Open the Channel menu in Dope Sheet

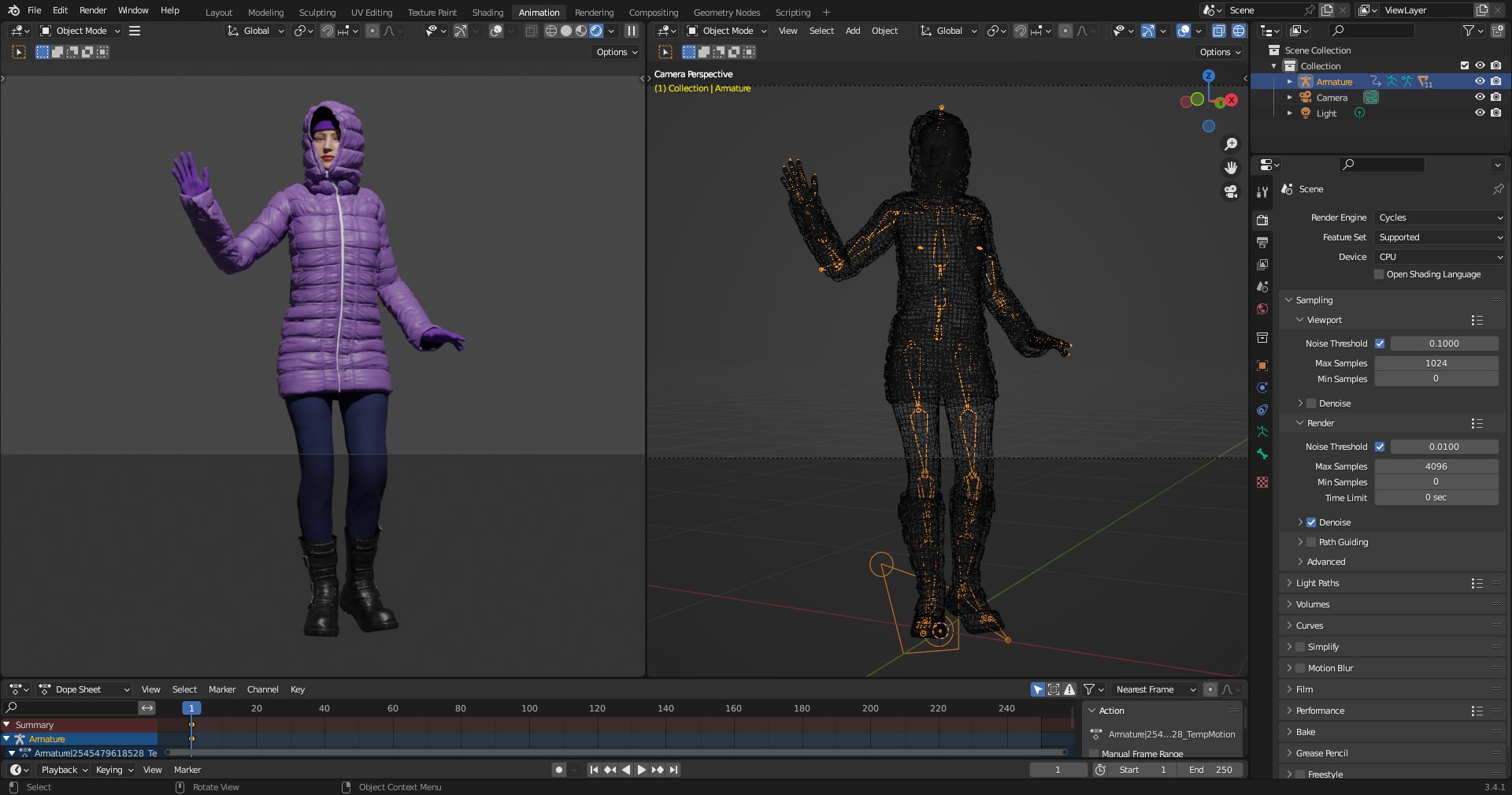point(263,689)
